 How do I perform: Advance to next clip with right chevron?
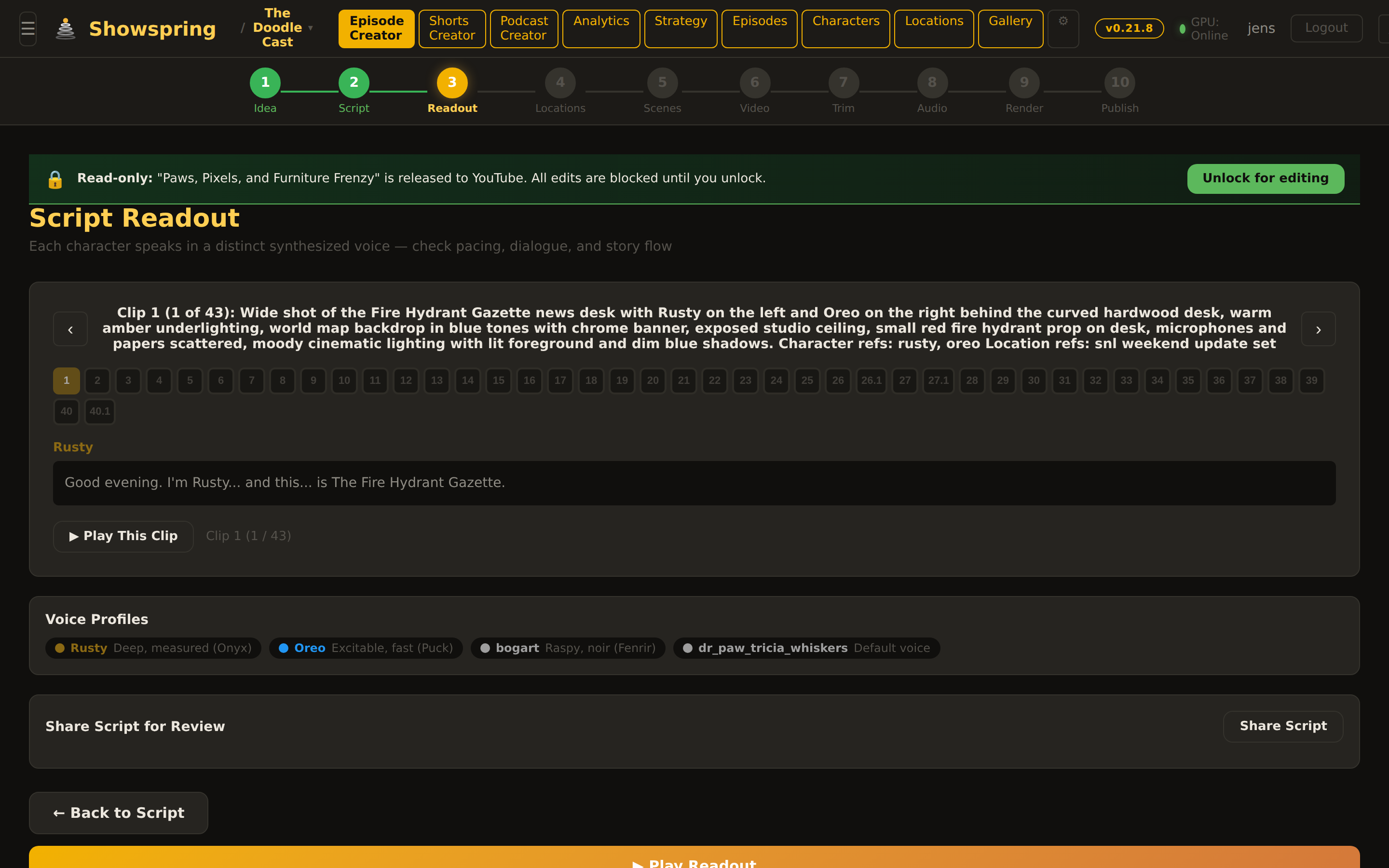click(1318, 328)
